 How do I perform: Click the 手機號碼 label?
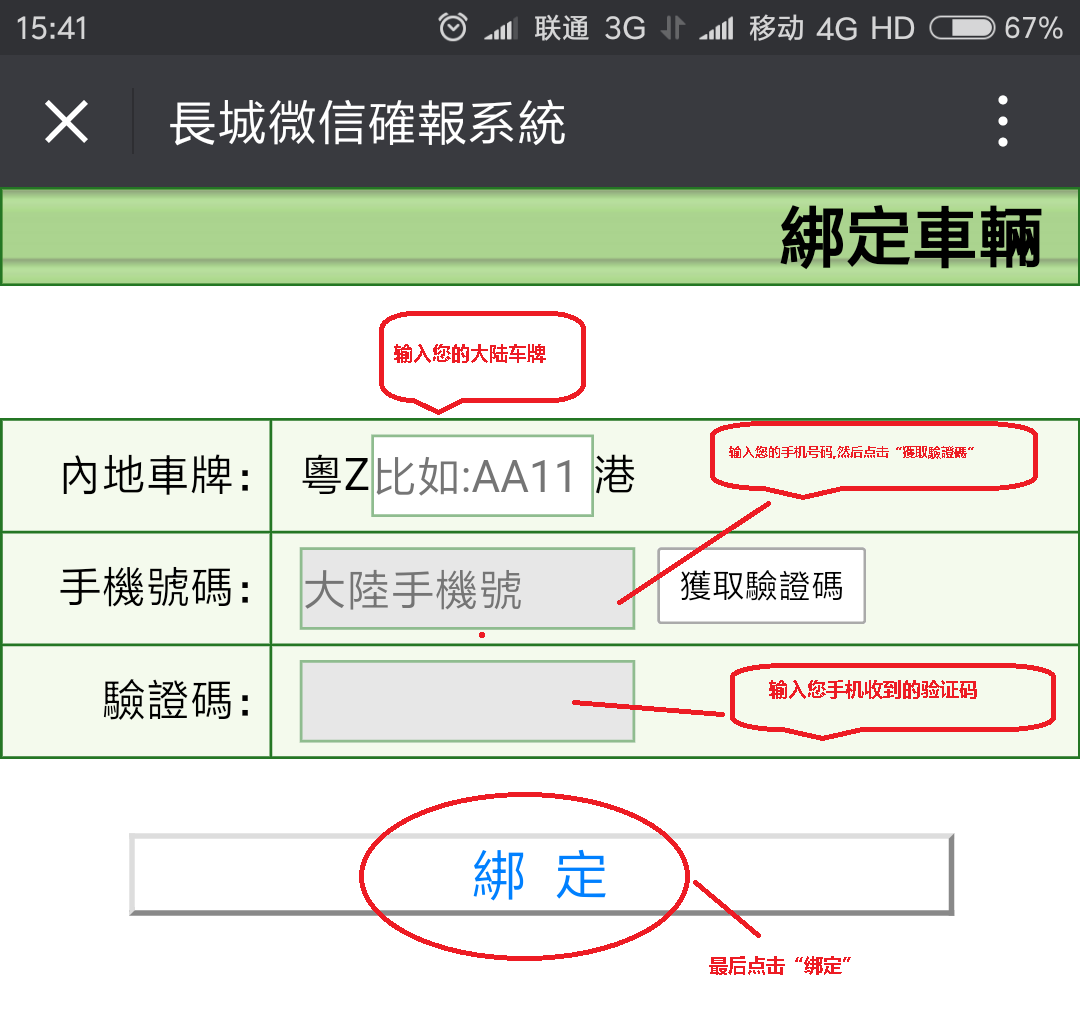click(x=156, y=588)
